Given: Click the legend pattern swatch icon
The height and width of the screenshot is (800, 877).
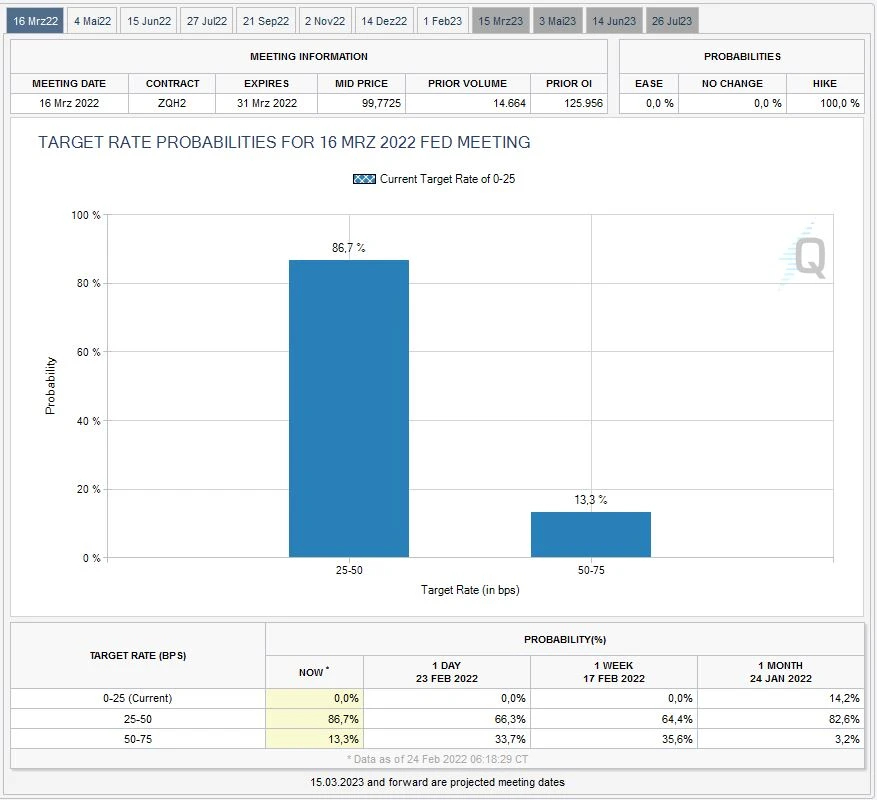Looking at the screenshot, I should [x=364, y=179].
